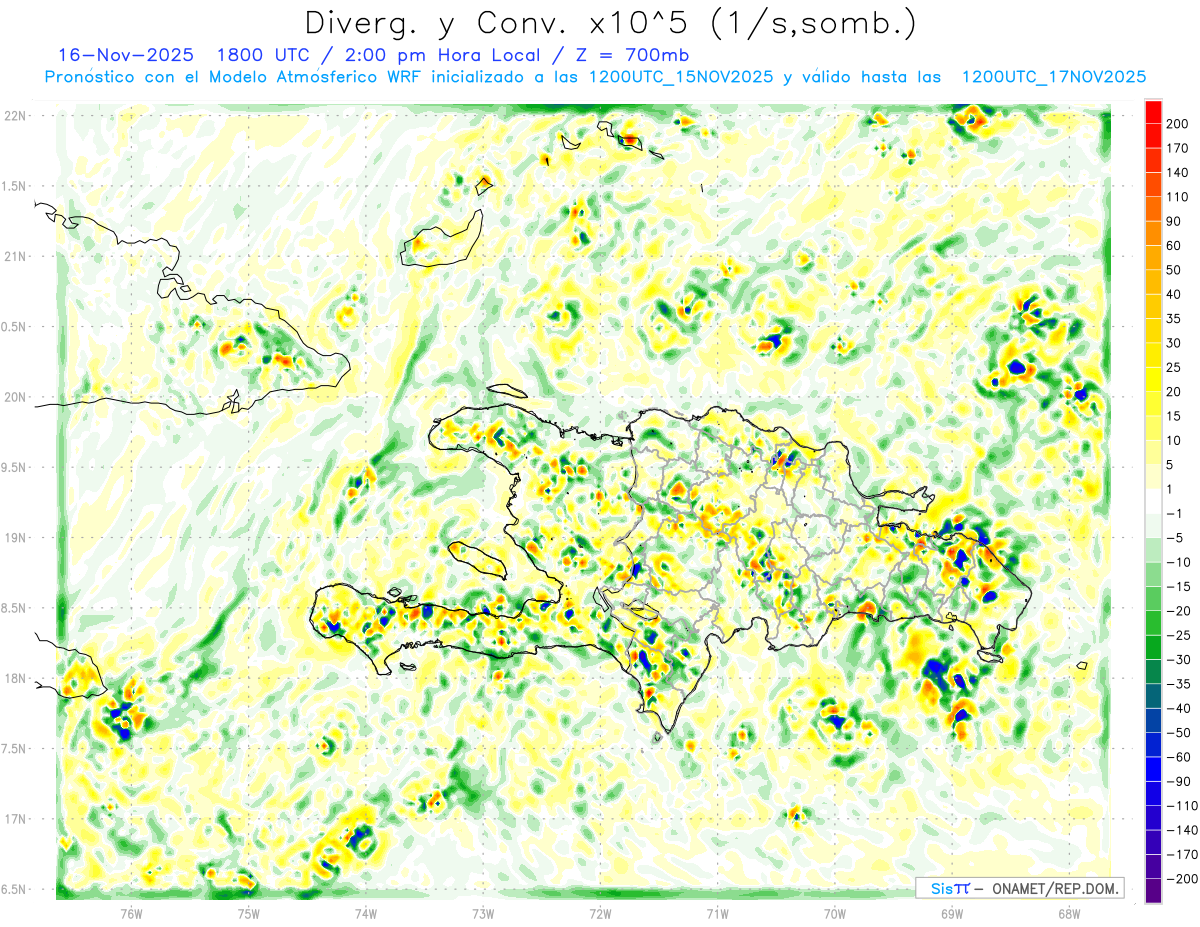Click the "69W" longitude axis label
1200x927 pixels.
[952, 913]
